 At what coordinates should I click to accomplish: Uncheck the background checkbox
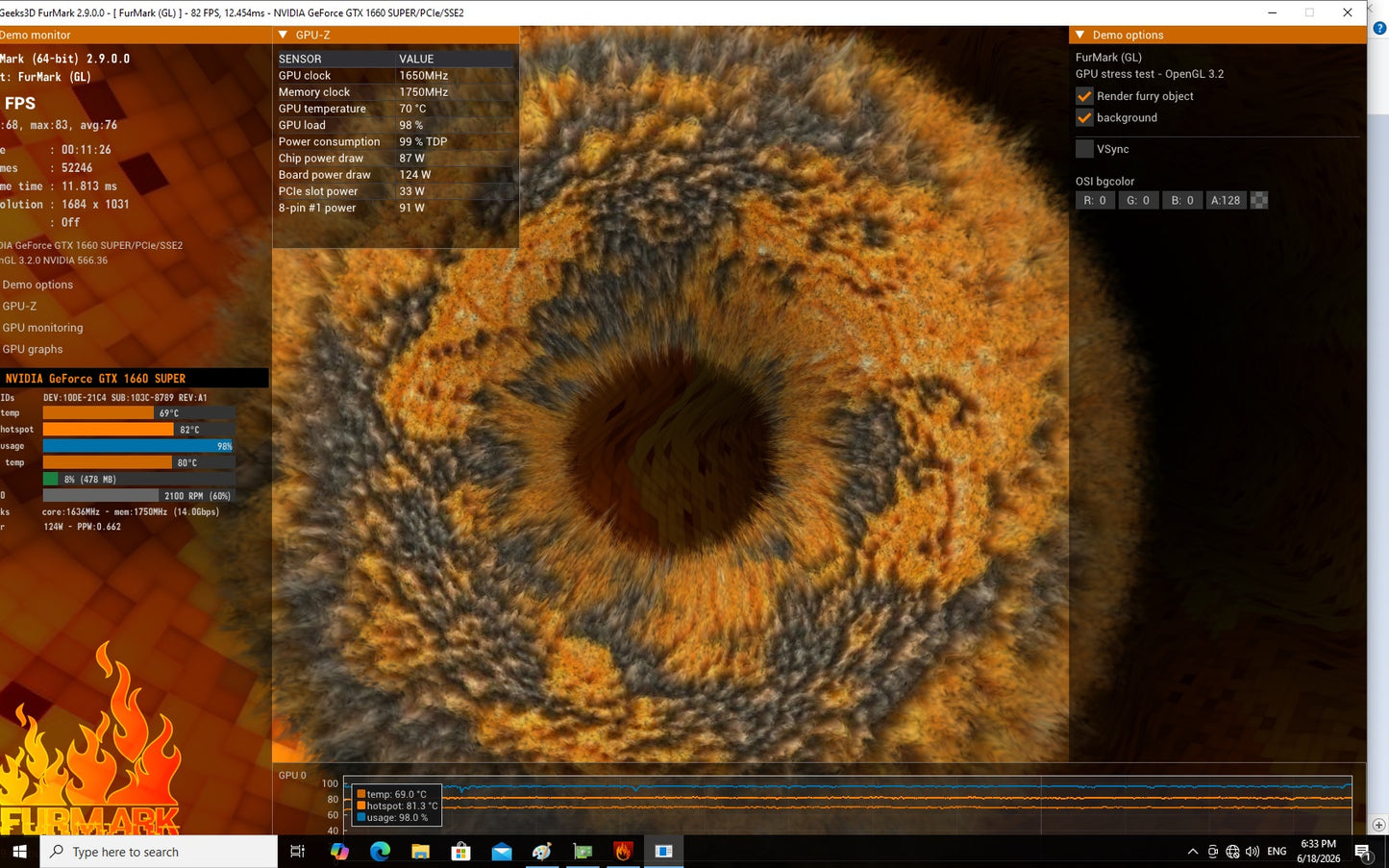[1084, 118]
